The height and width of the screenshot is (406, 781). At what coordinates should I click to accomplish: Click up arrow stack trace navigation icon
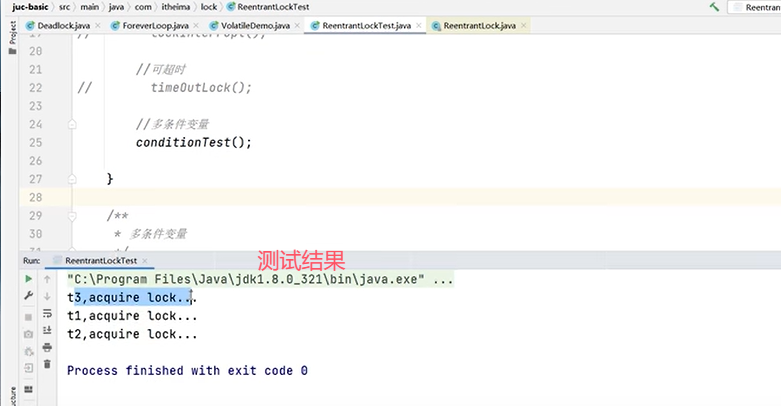[x=47, y=279]
